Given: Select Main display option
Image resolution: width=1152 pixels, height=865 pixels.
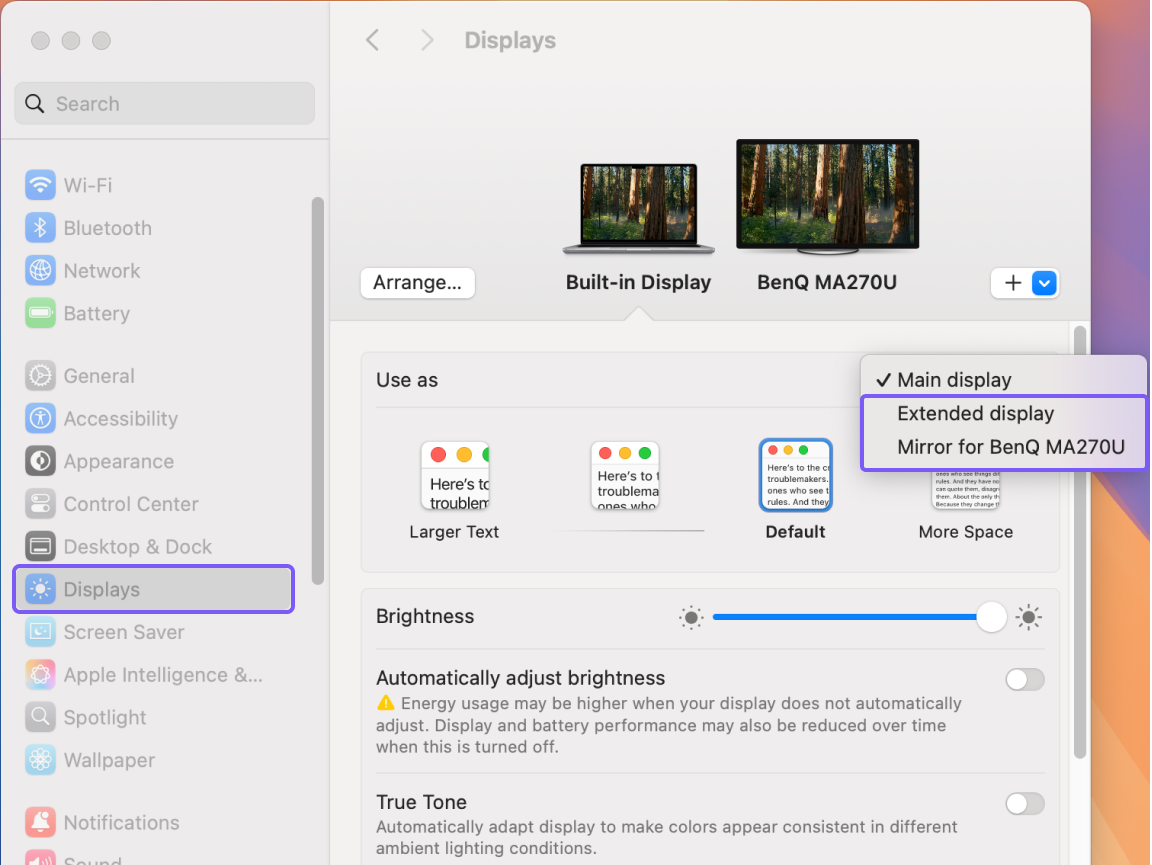Looking at the screenshot, I should pyautogui.click(x=956, y=379).
